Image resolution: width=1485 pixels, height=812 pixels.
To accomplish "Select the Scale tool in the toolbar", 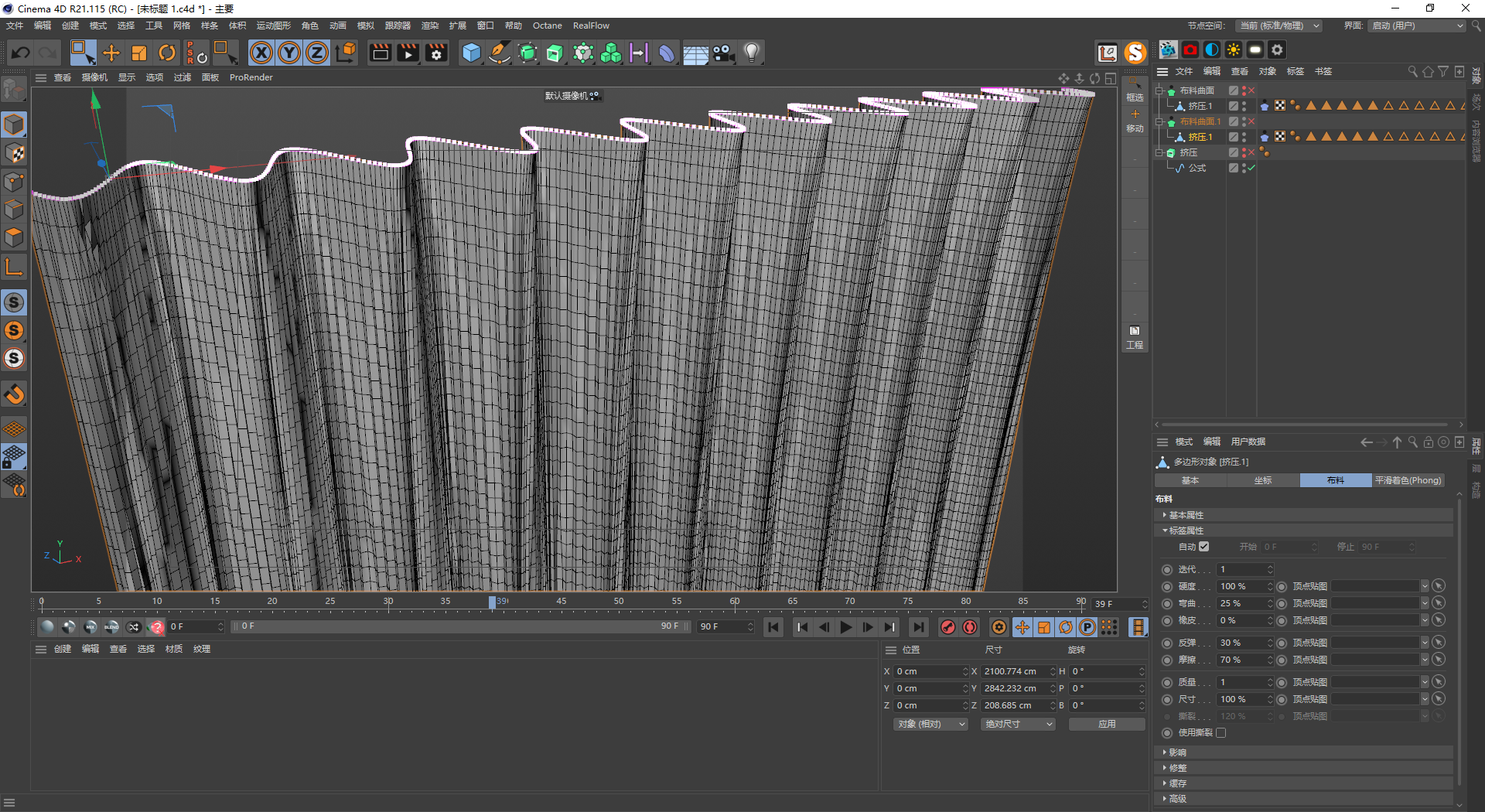I will pyautogui.click(x=139, y=53).
